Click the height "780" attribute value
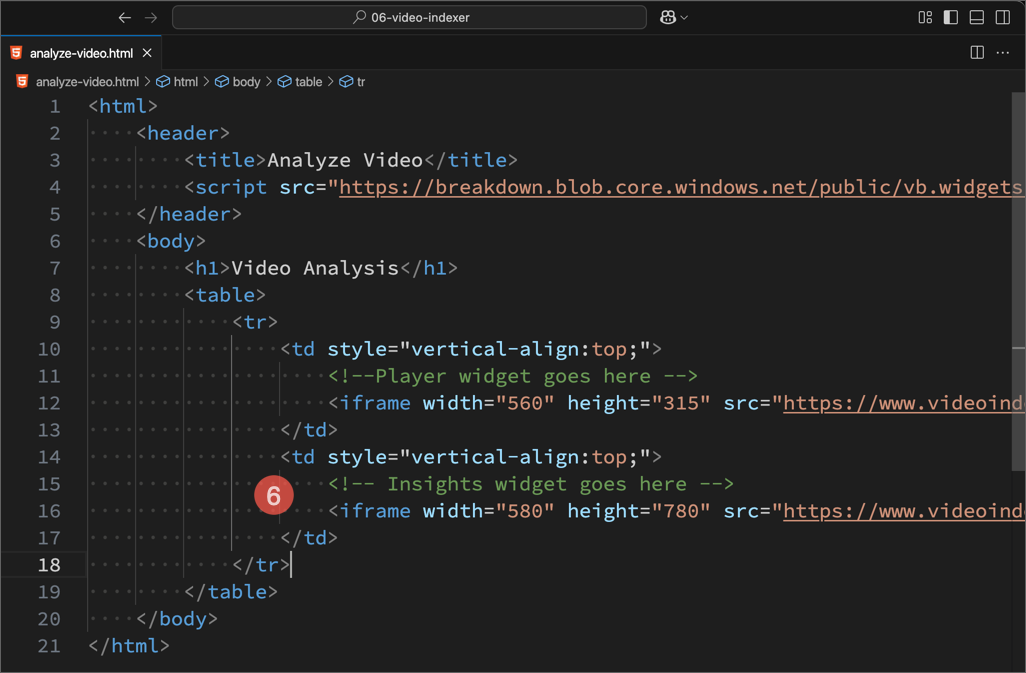 pyautogui.click(x=681, y=511)
